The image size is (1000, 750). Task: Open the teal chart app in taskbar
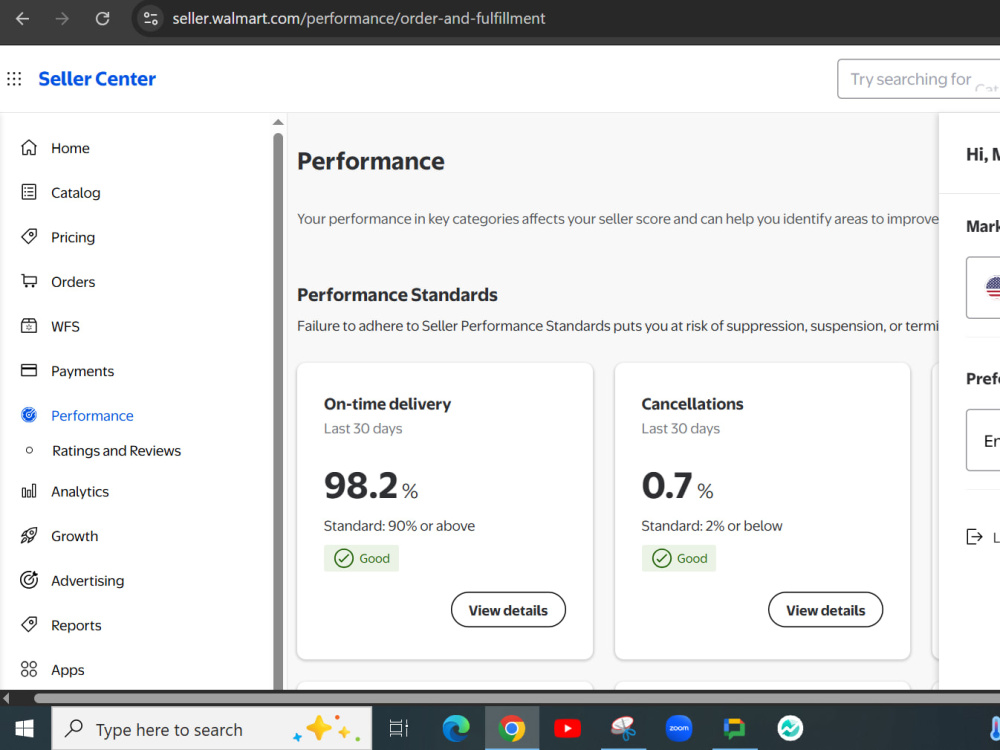tap(790, 728)
